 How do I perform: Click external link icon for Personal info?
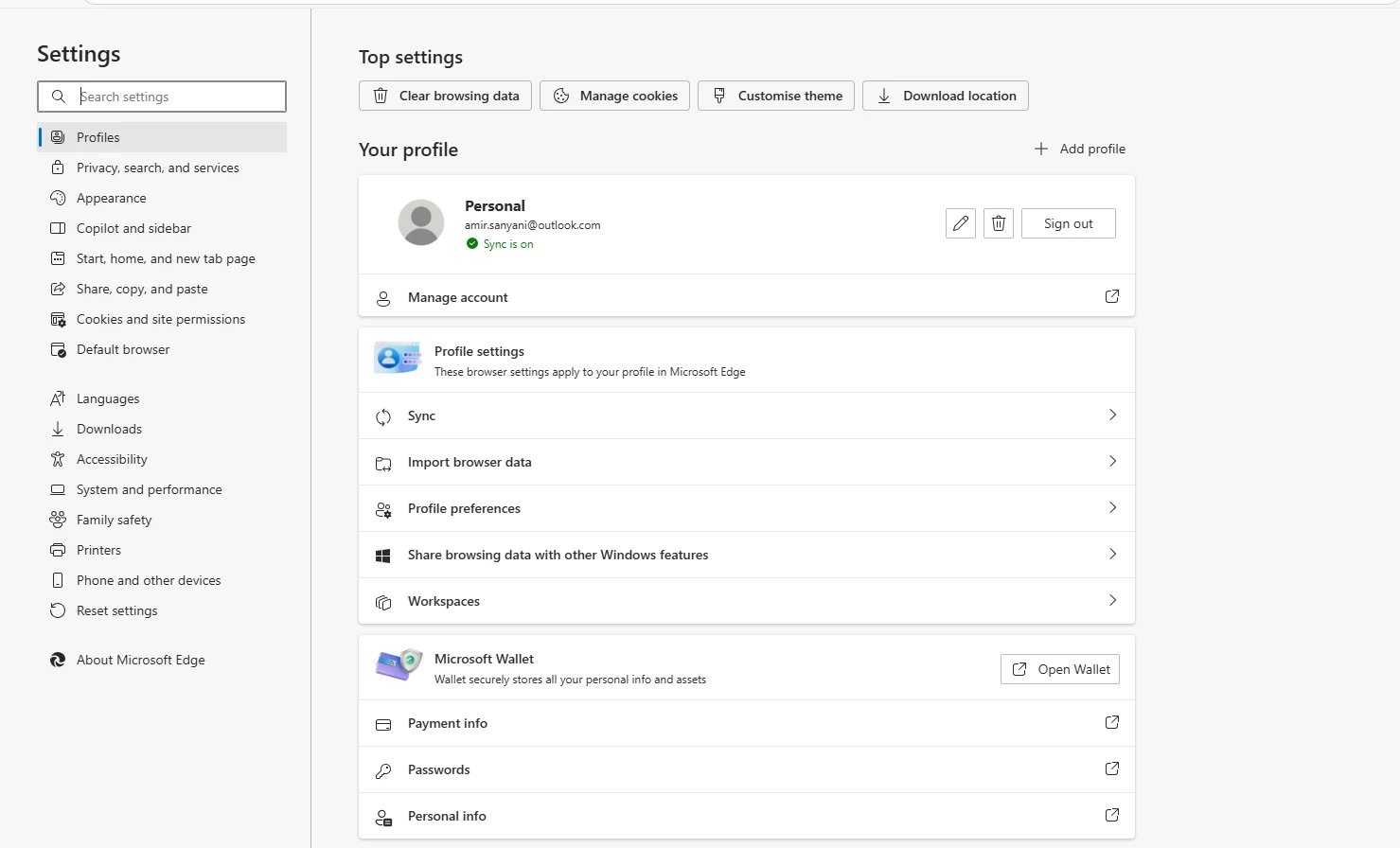(1112, 815)
